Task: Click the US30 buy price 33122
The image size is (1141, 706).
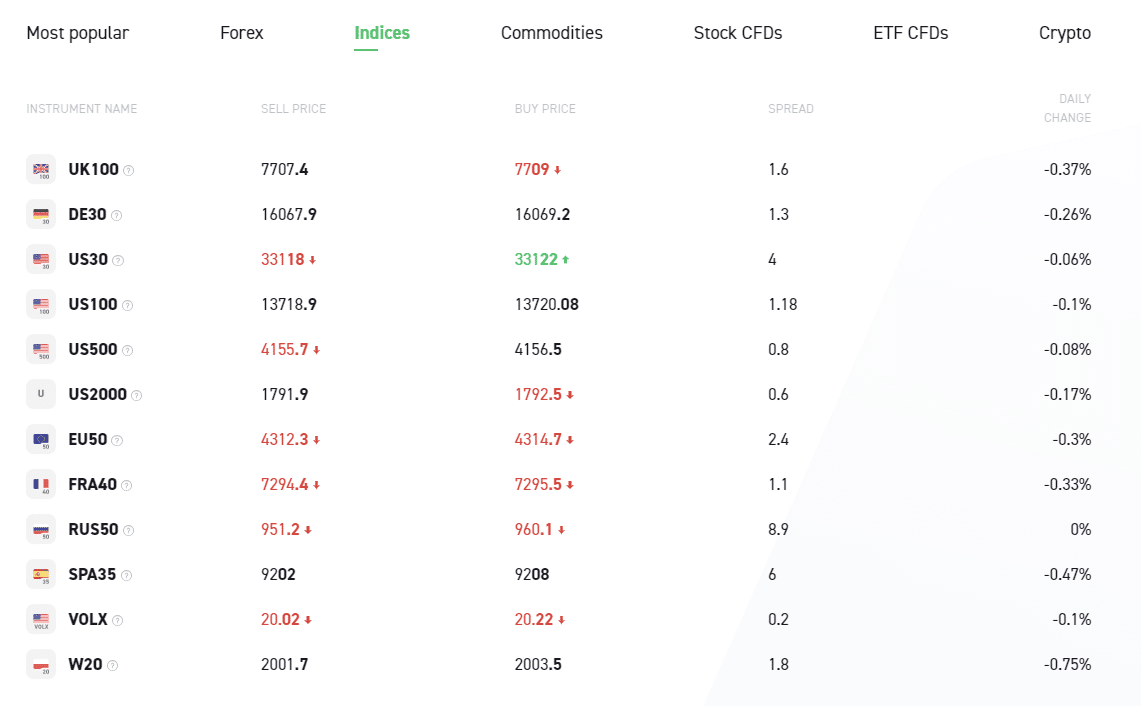Action: [536, 260]
